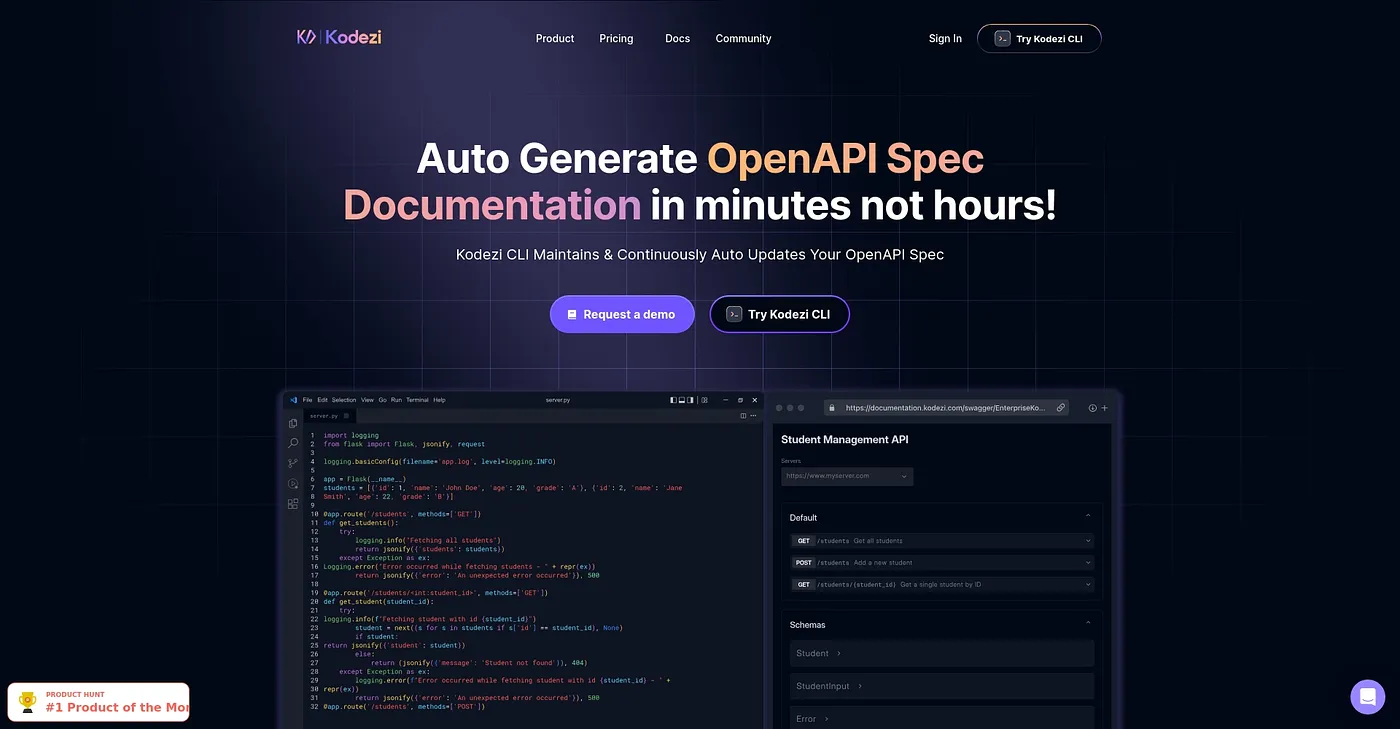Viewport: 1400px width, 729px height.
Task: Expand the StudentInput schema
Action: (x=941, y=686)
